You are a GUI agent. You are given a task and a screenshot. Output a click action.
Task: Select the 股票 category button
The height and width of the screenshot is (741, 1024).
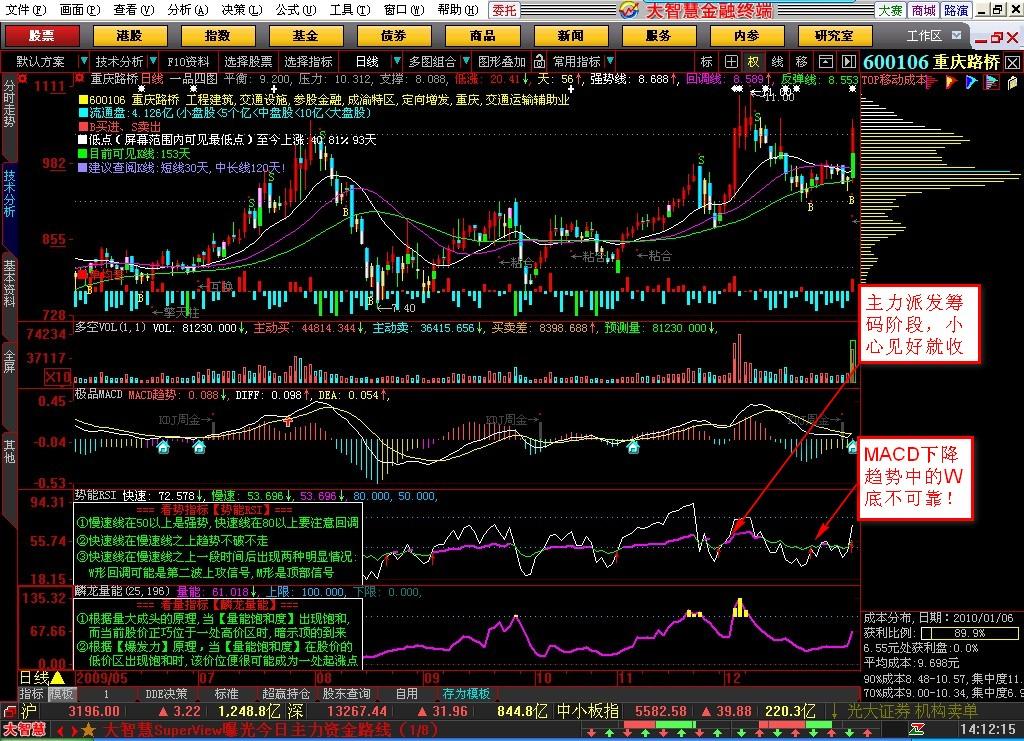[41, 36]
